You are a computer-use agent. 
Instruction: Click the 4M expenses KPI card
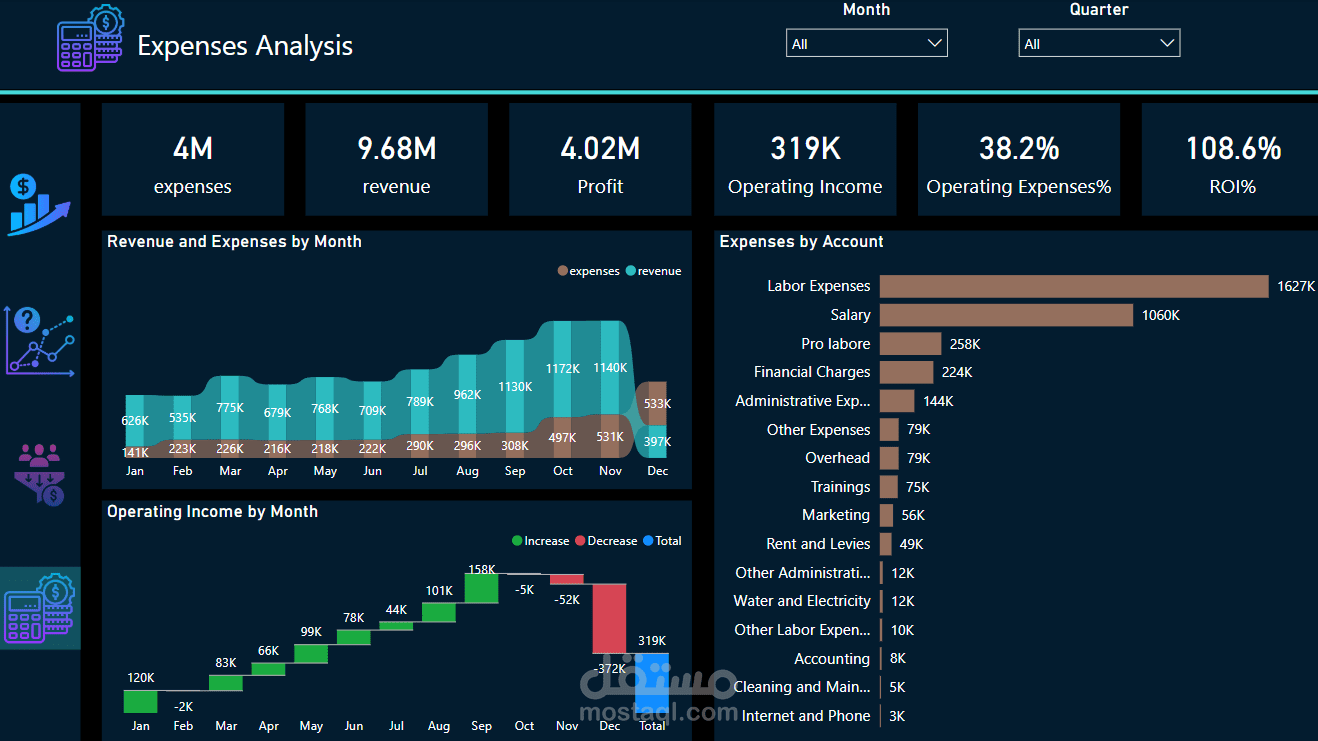click(192, 158)
